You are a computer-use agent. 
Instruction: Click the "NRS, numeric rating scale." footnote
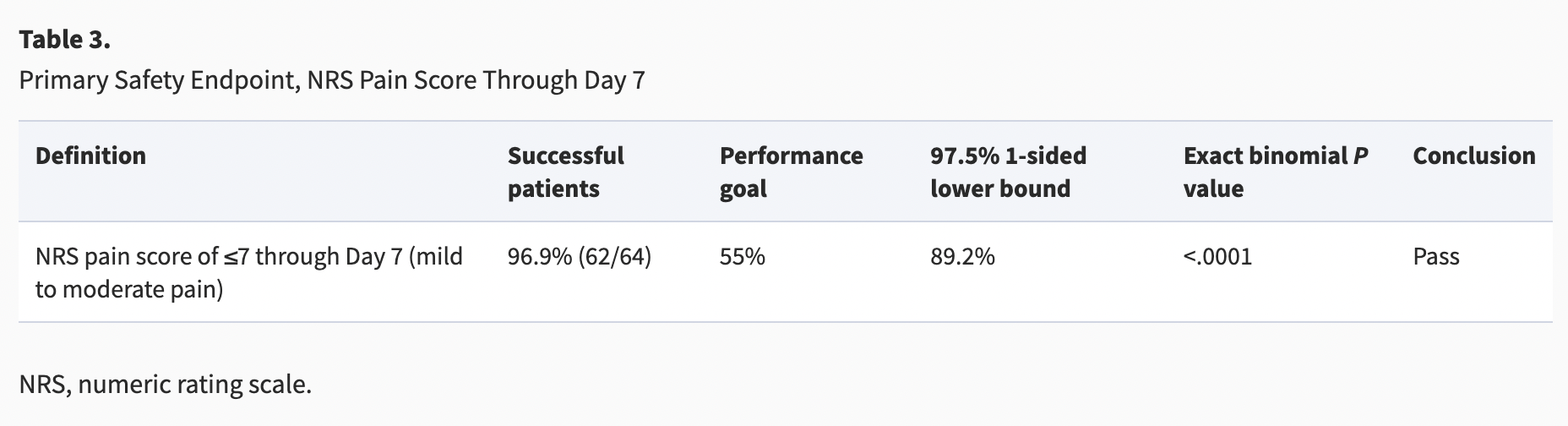[165, 385]
